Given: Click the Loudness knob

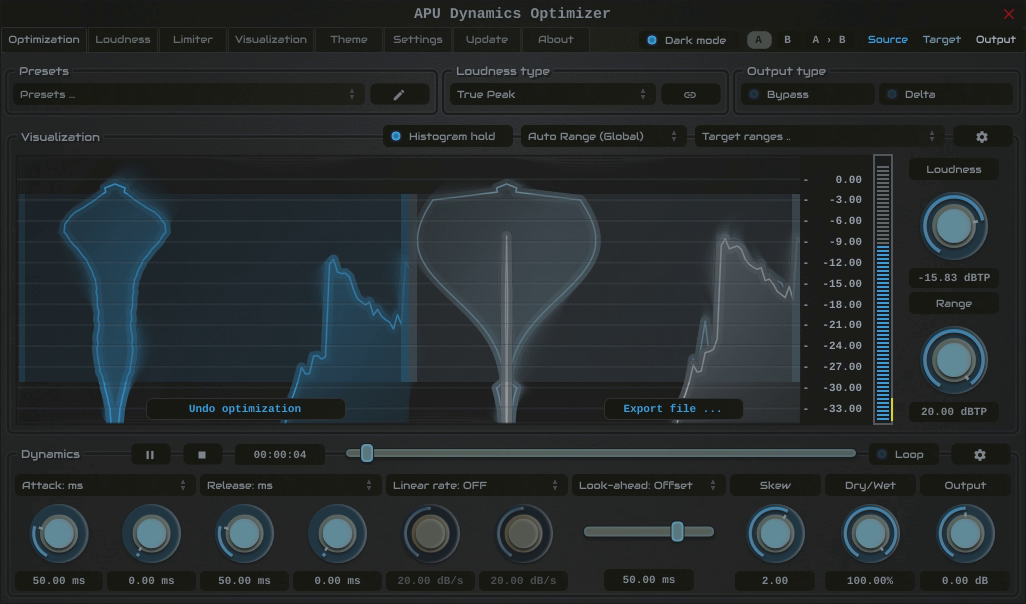Looking at the screenshot, I should (x=953, y=226).
